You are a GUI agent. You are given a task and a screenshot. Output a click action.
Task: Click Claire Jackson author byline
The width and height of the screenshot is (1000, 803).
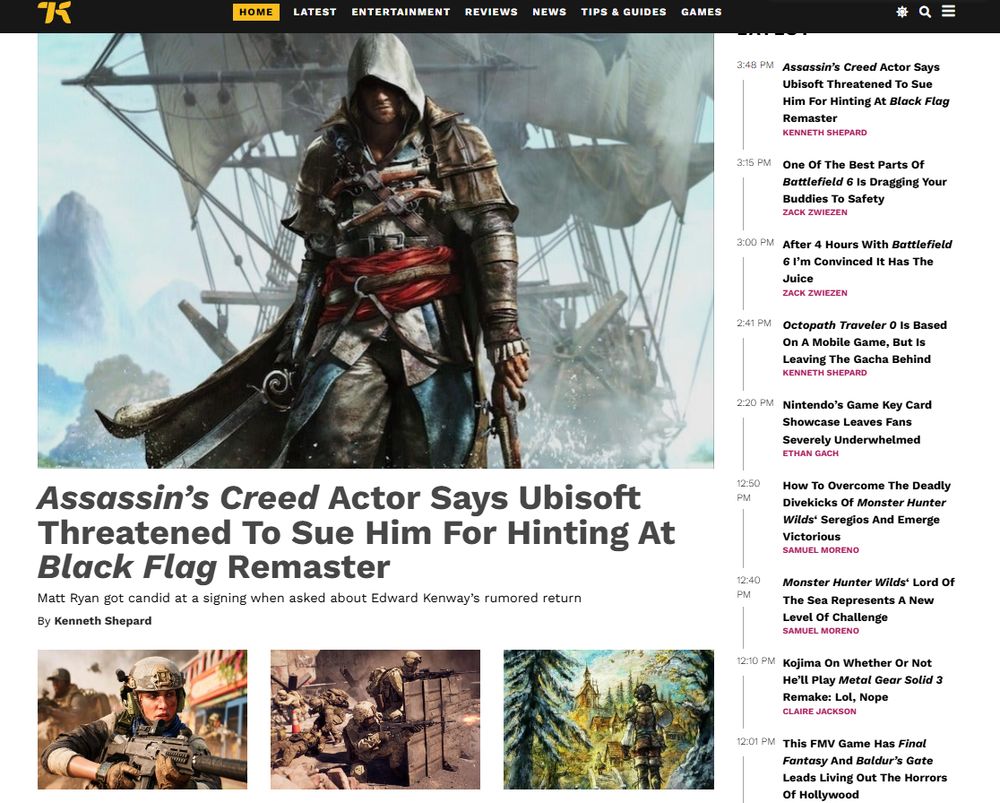click(819, 711)
